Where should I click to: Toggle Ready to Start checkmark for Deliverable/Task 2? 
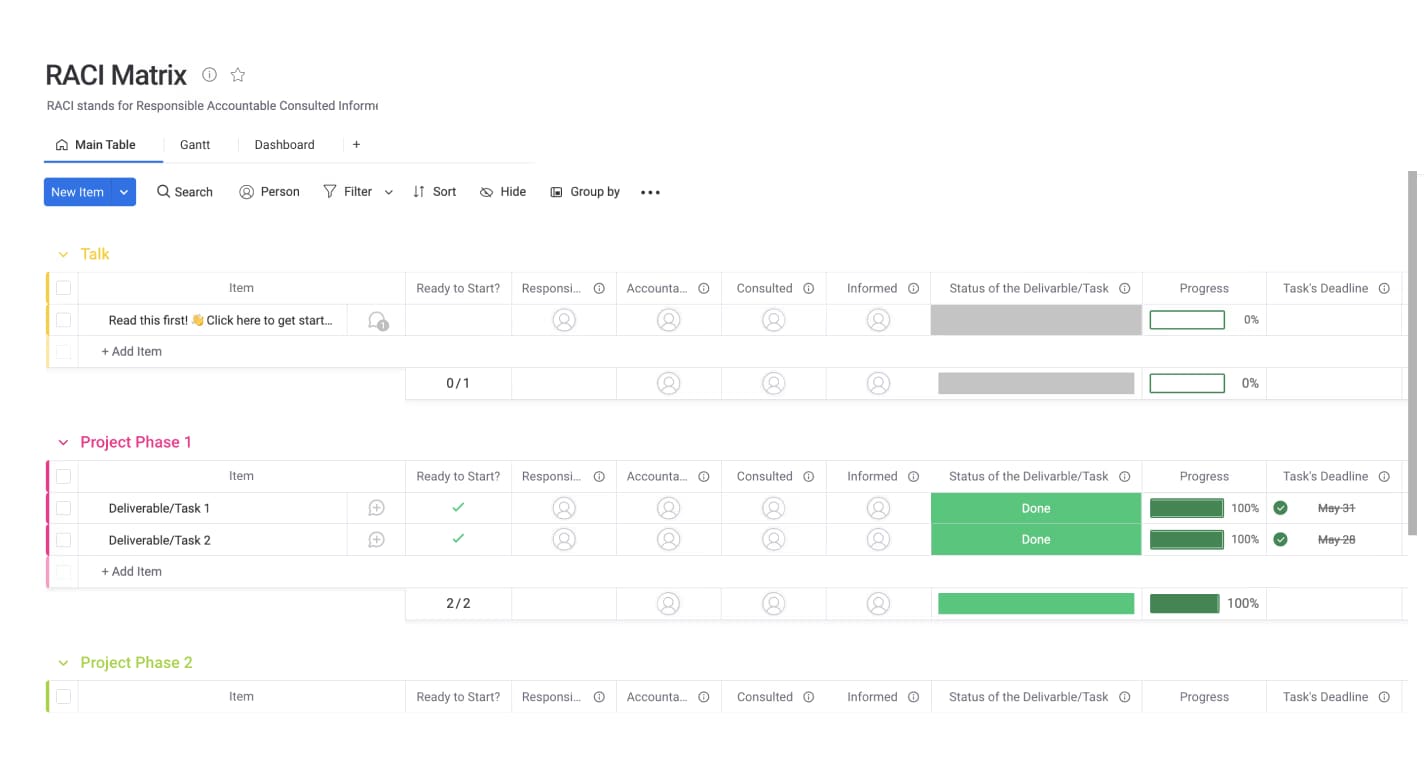(x=458, y=539)
